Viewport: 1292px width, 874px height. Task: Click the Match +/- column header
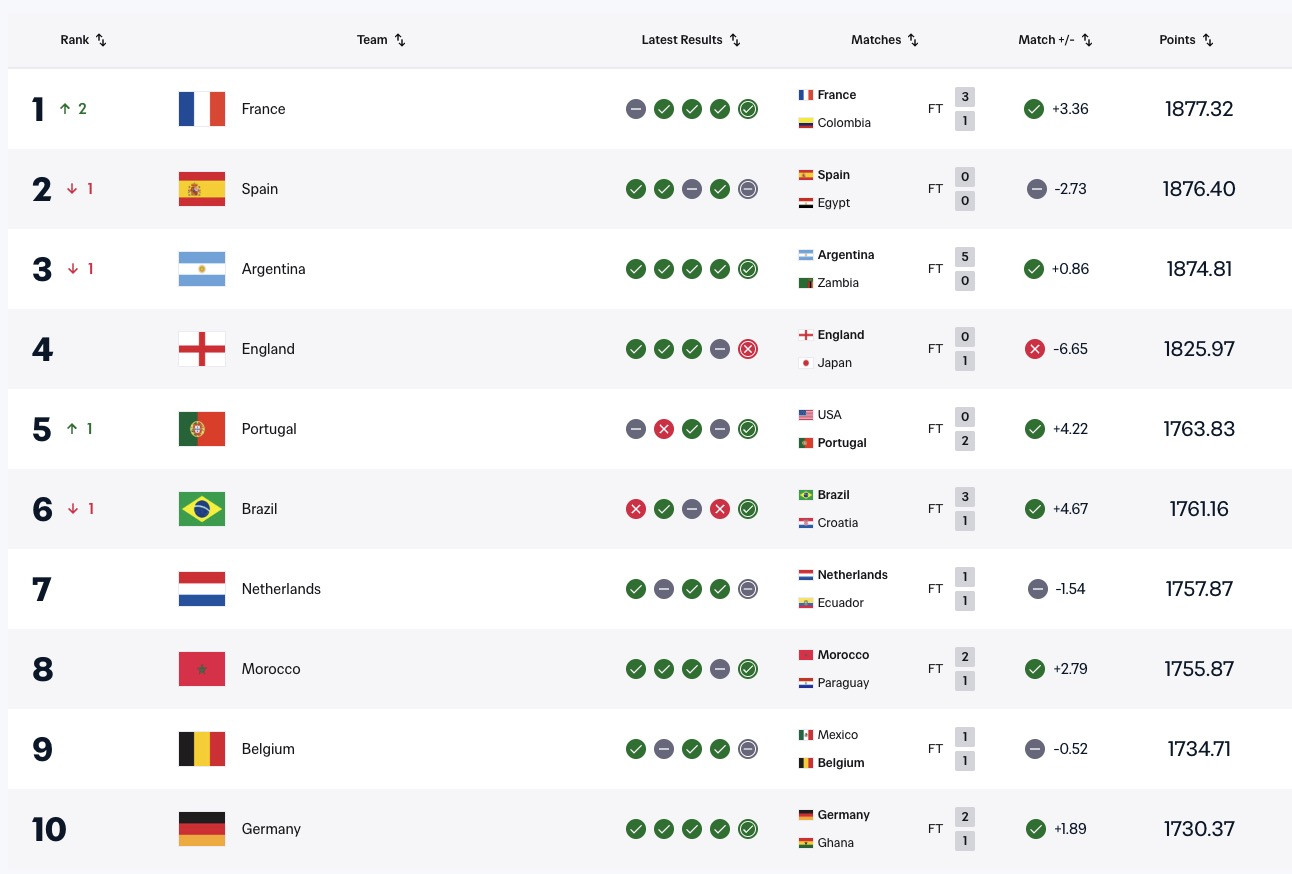pos(1055,40)
